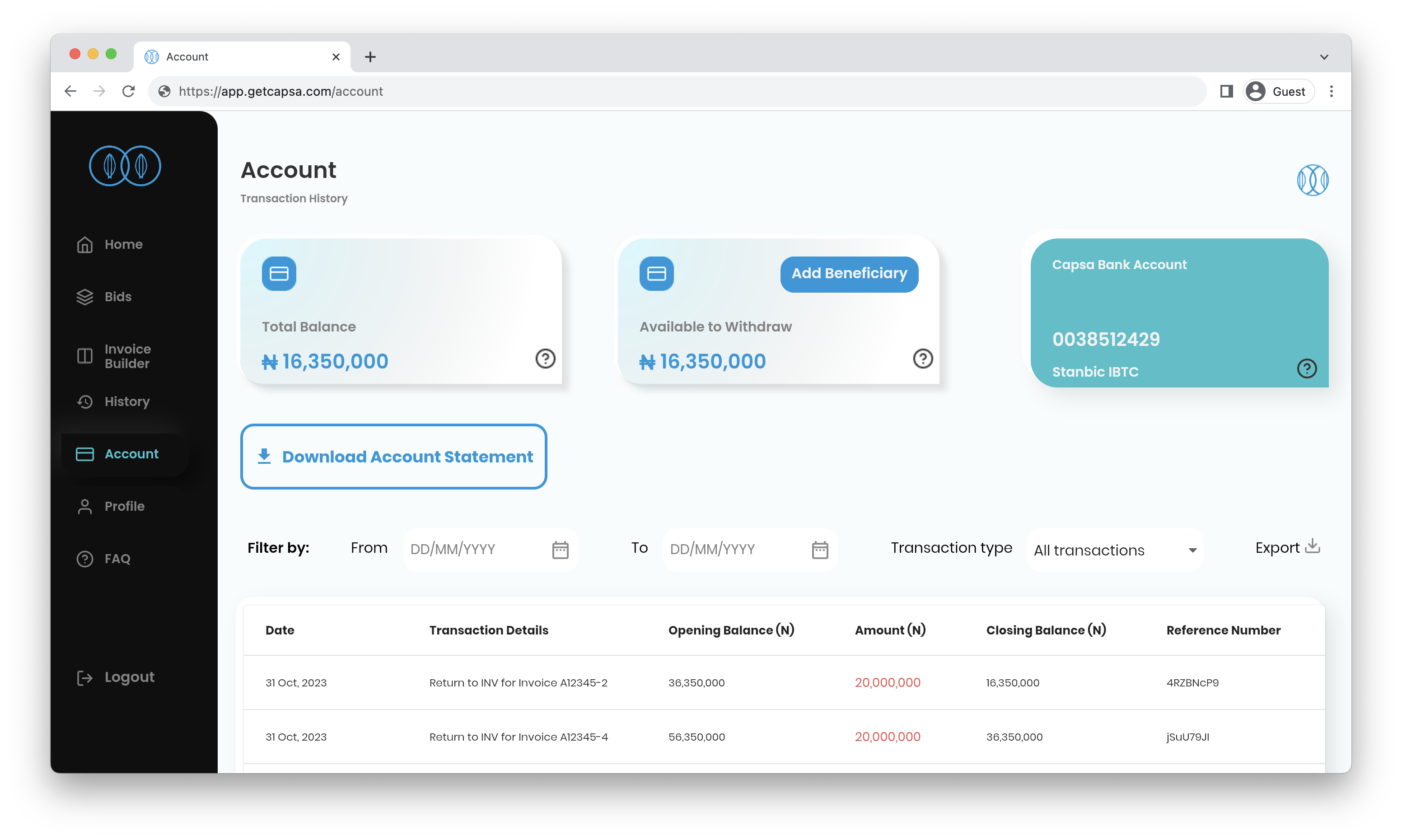Click the Available to Withdraw card icon
Screen dimensions: 1402x840
pyautogui.click(x=657, y=273)
